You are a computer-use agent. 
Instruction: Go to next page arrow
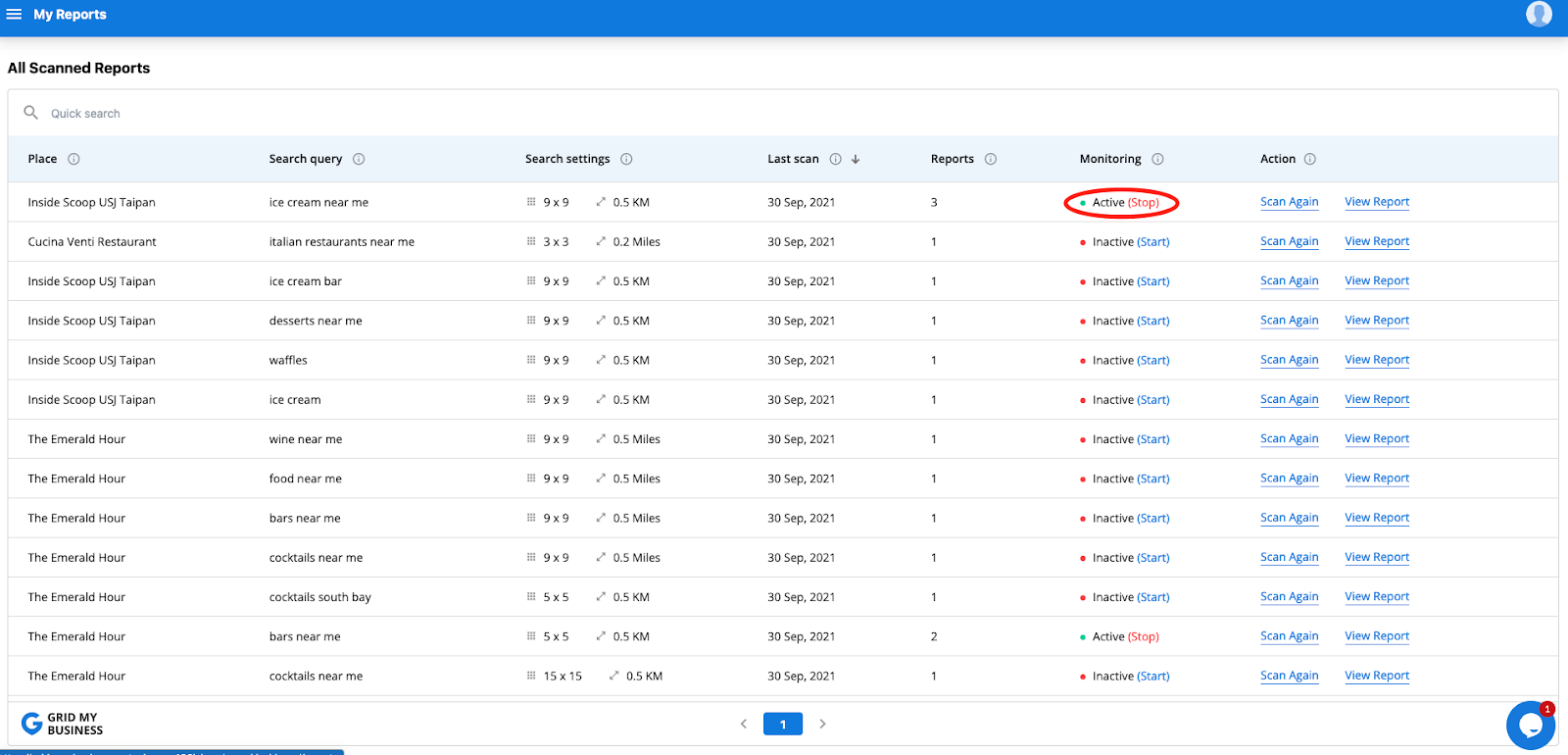tap(822, 724)
